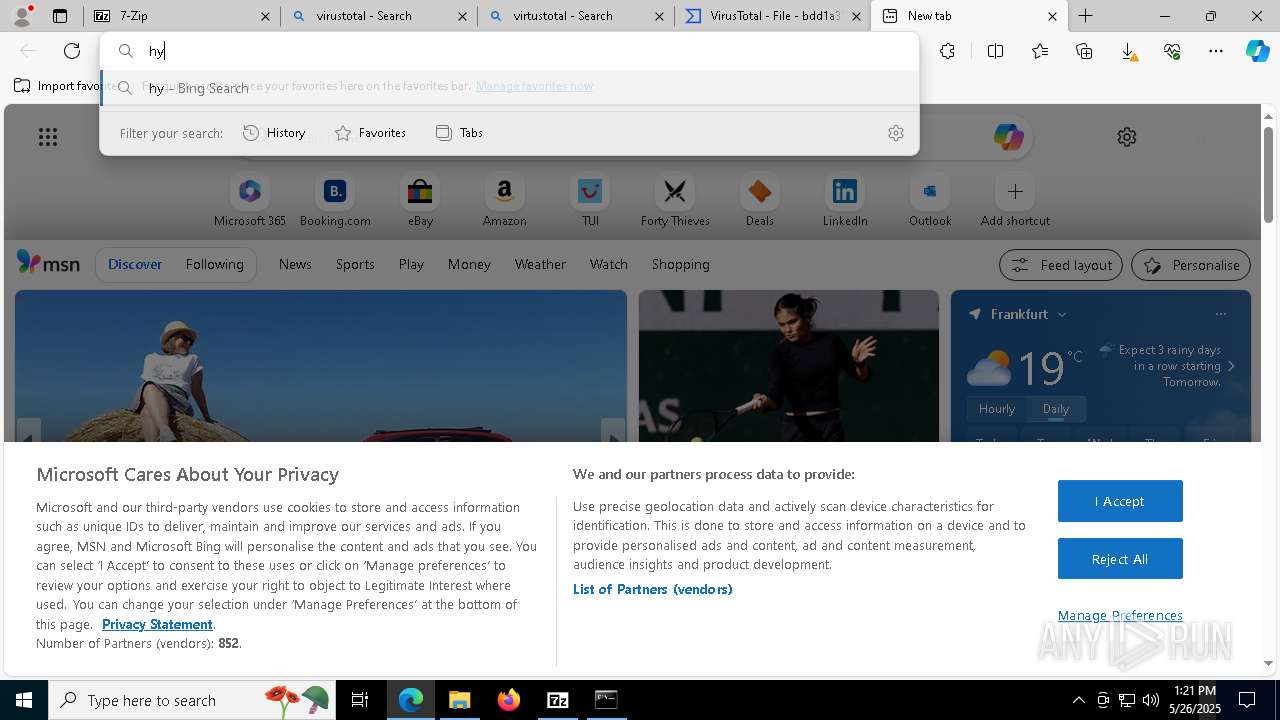The width and height of the screenshot is (1280, 720).
Task: Open the apps grid launcher
Action: [x=48, y=137]
